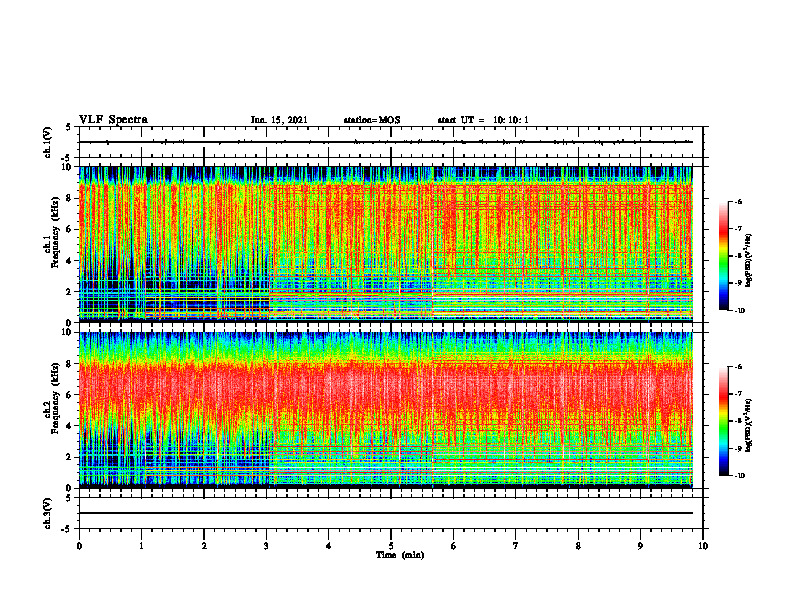Click the ch.2 "Frequency (kHz)" axis label
This screenshot has width=792, height=612.
click(55, 398)
